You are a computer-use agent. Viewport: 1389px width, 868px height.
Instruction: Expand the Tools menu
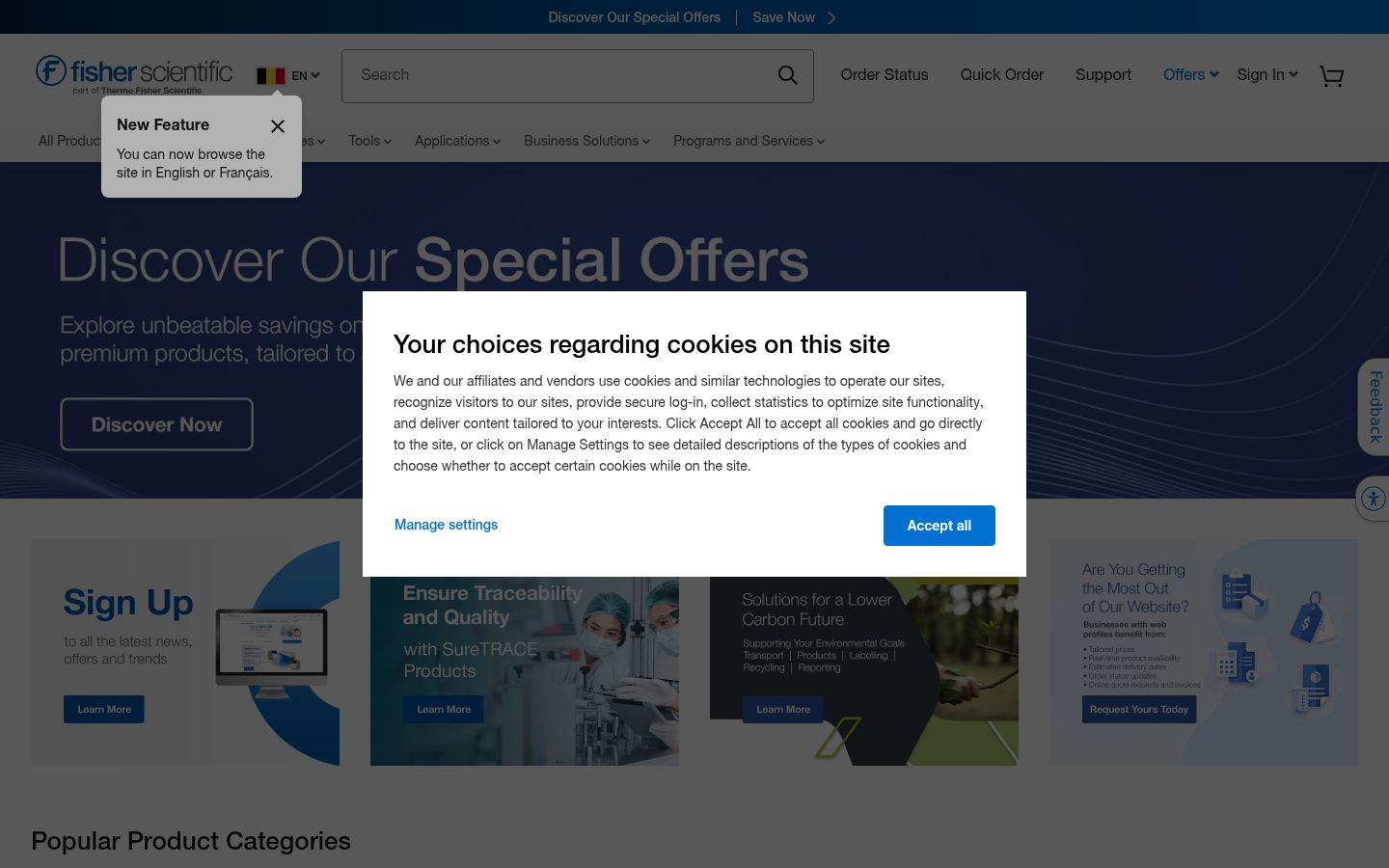point(369,141)
